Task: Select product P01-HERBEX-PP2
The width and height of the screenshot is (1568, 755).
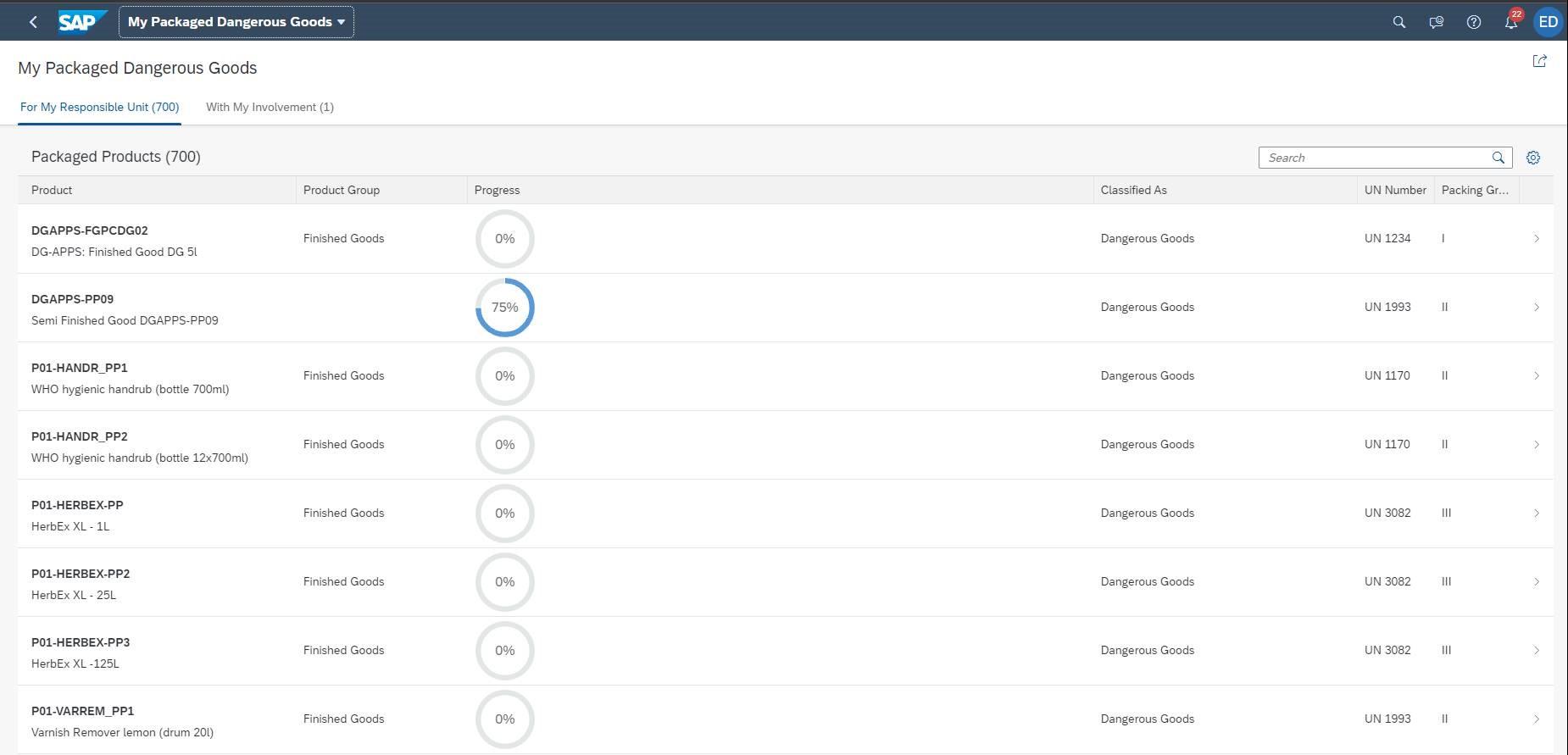Action: (x=81, y=574)
